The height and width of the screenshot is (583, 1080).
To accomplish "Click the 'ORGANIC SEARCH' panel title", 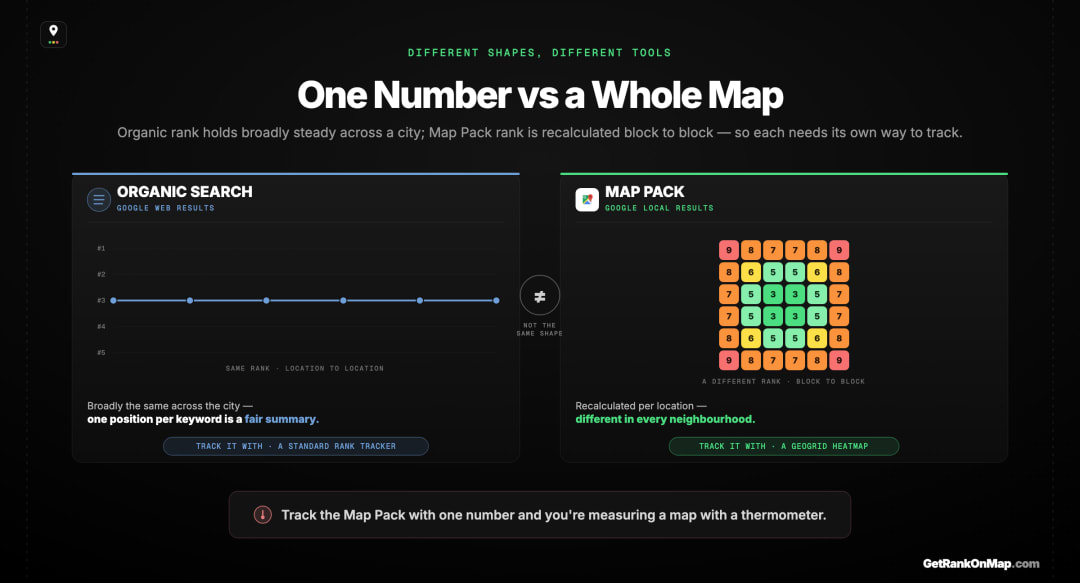I will tap(185, 192).
